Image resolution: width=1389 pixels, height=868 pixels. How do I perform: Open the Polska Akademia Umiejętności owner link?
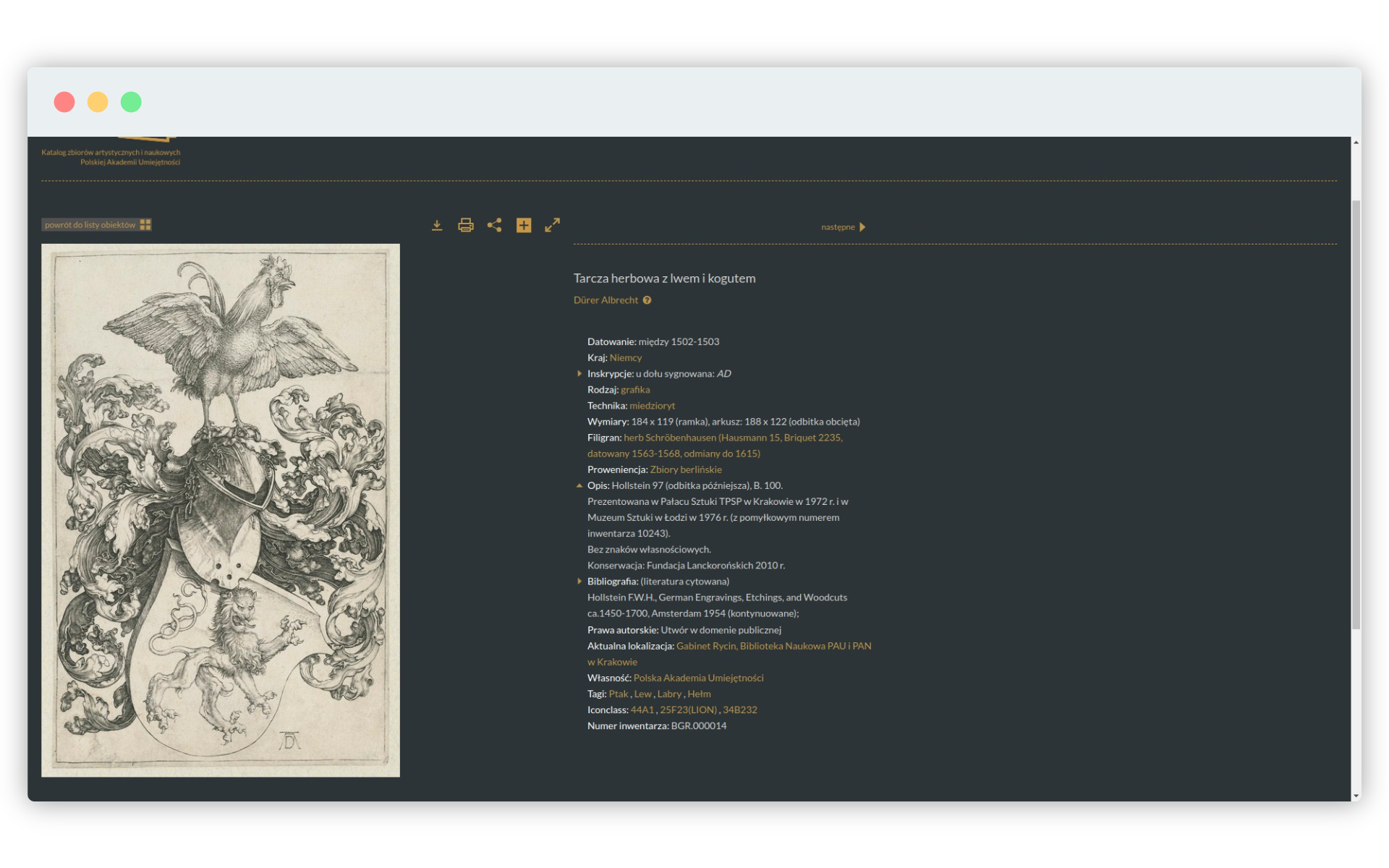point(699,678)
